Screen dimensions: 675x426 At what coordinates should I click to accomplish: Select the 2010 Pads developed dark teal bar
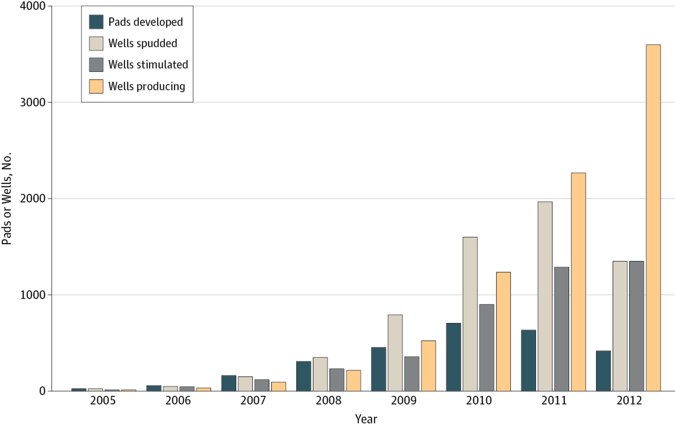pos(453,357)
